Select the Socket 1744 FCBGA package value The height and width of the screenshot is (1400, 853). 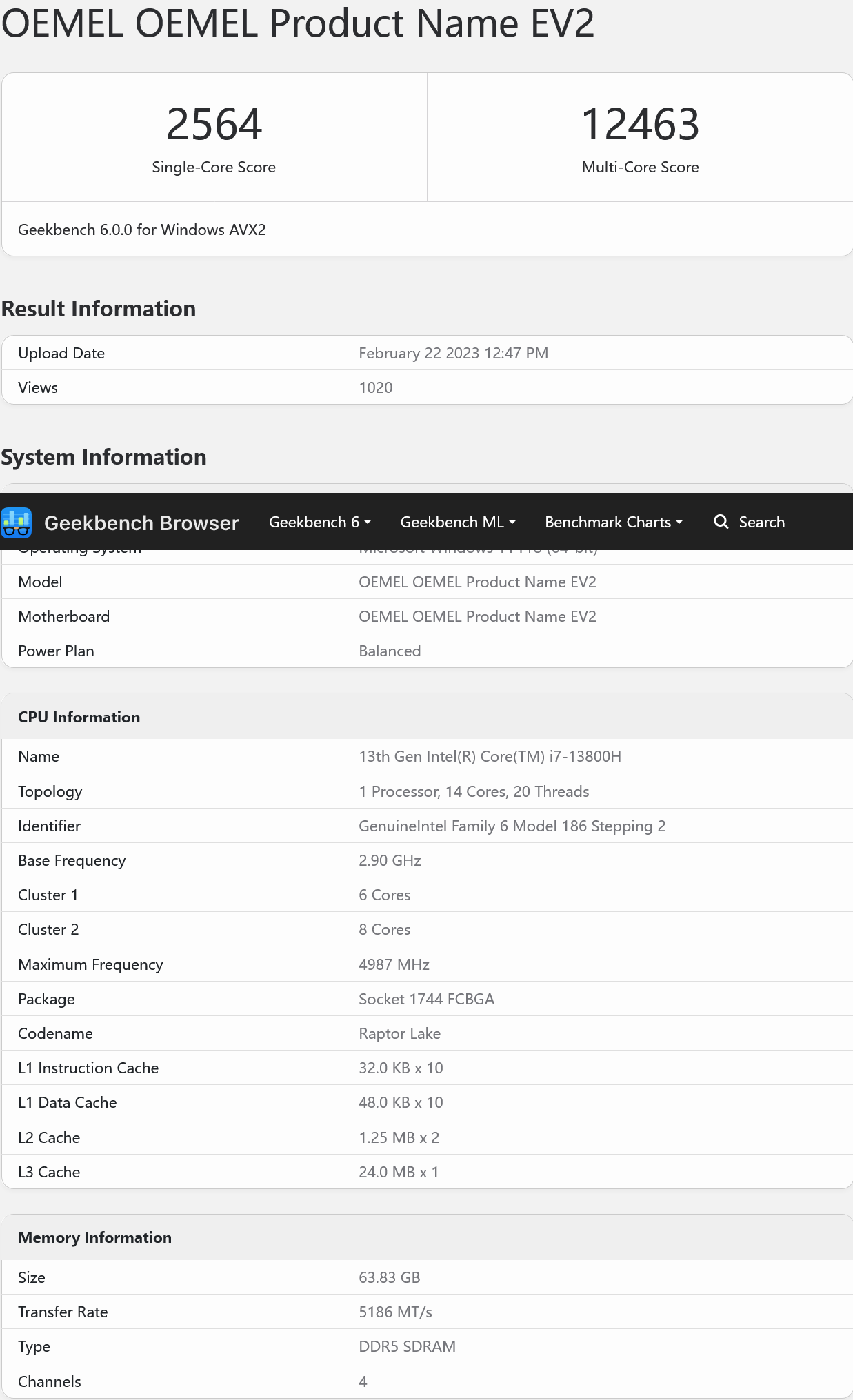pyautogui.click(x=426, y=999)
